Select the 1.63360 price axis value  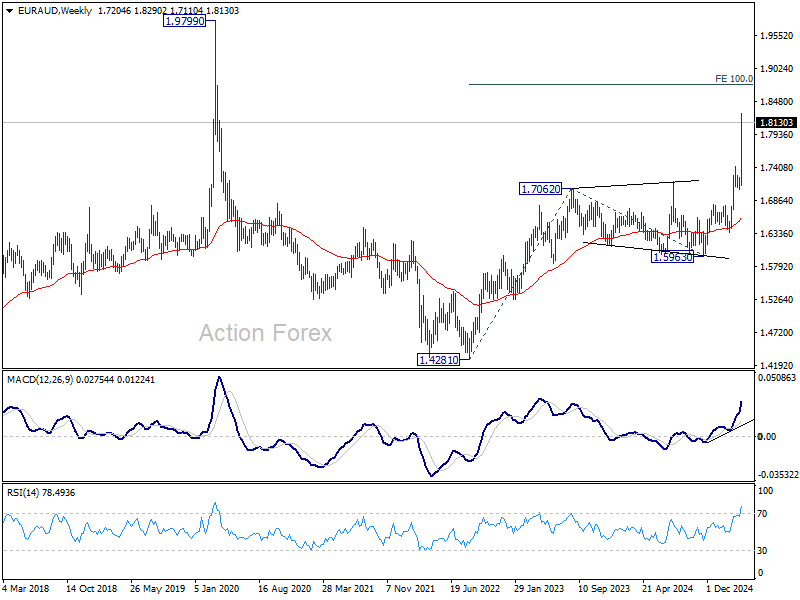[x=777, y=234]
